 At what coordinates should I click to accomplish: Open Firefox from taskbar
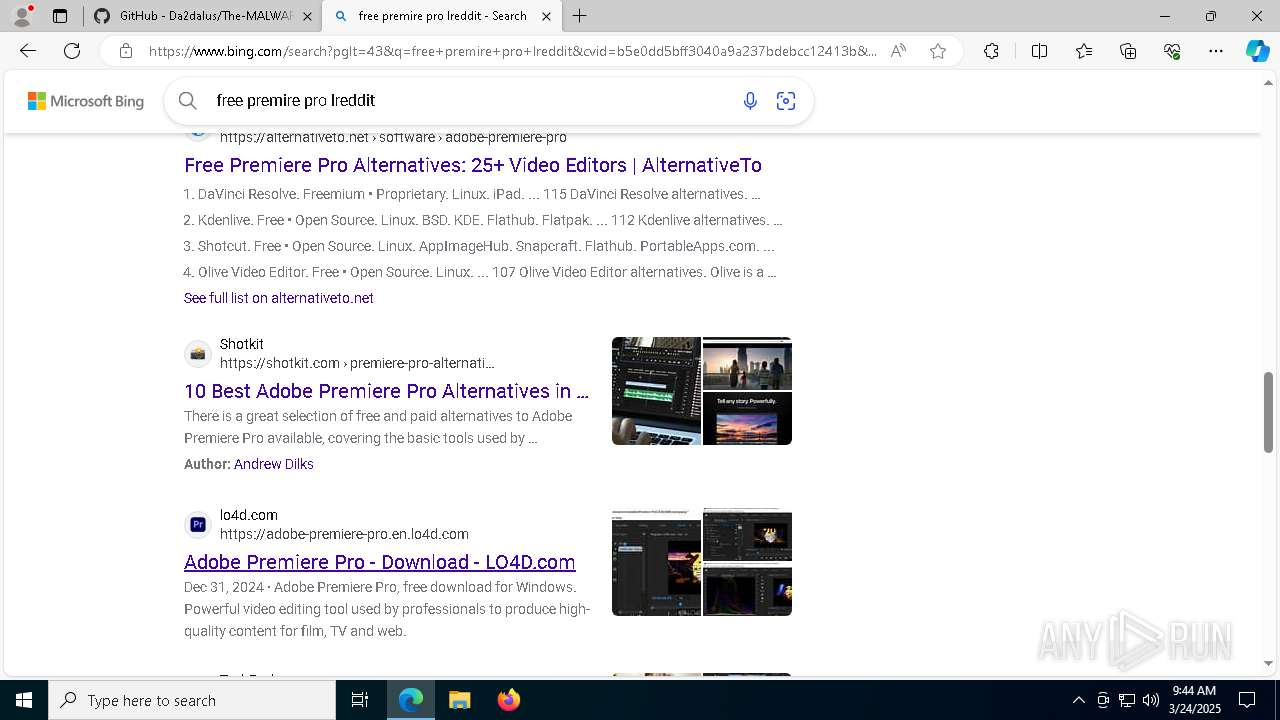click(x=508, y=700)
